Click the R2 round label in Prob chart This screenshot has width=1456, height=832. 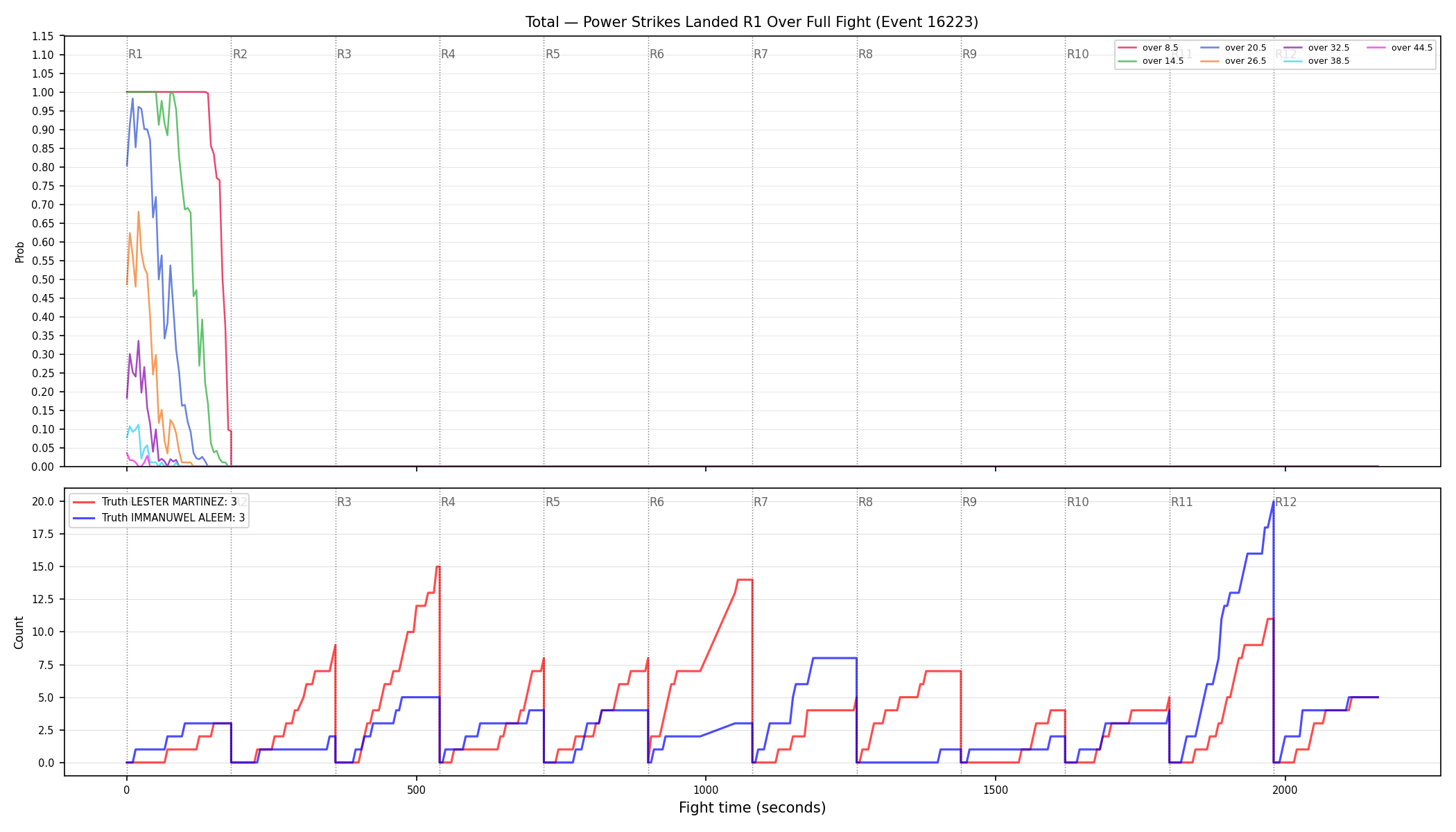(240, 54)
